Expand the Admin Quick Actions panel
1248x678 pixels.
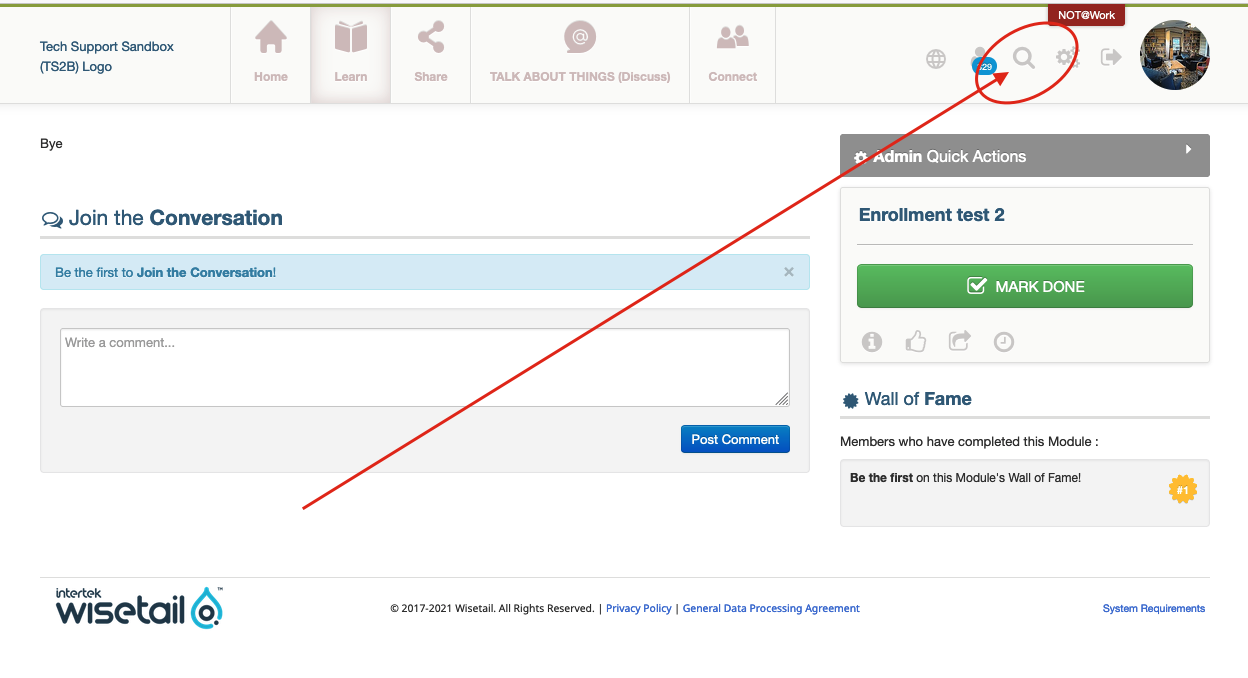click(1188, 148)
